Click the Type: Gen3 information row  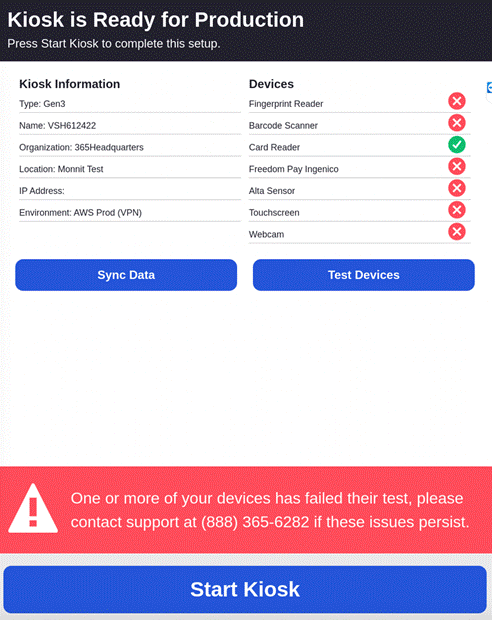click(130, 104)
